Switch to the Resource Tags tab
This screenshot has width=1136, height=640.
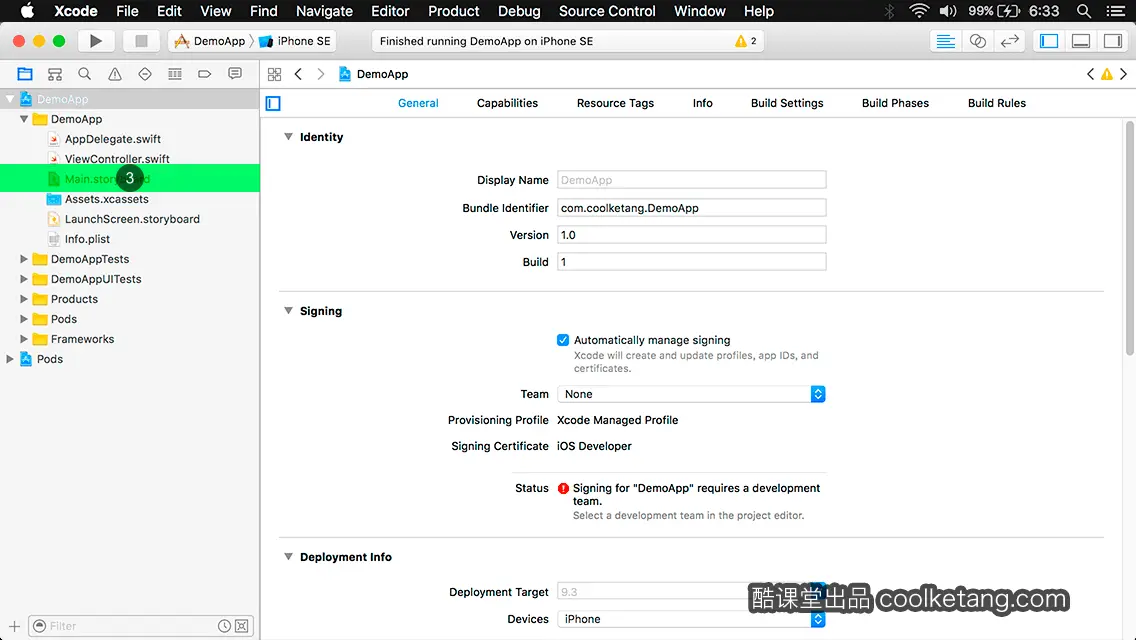pos(615,103)
